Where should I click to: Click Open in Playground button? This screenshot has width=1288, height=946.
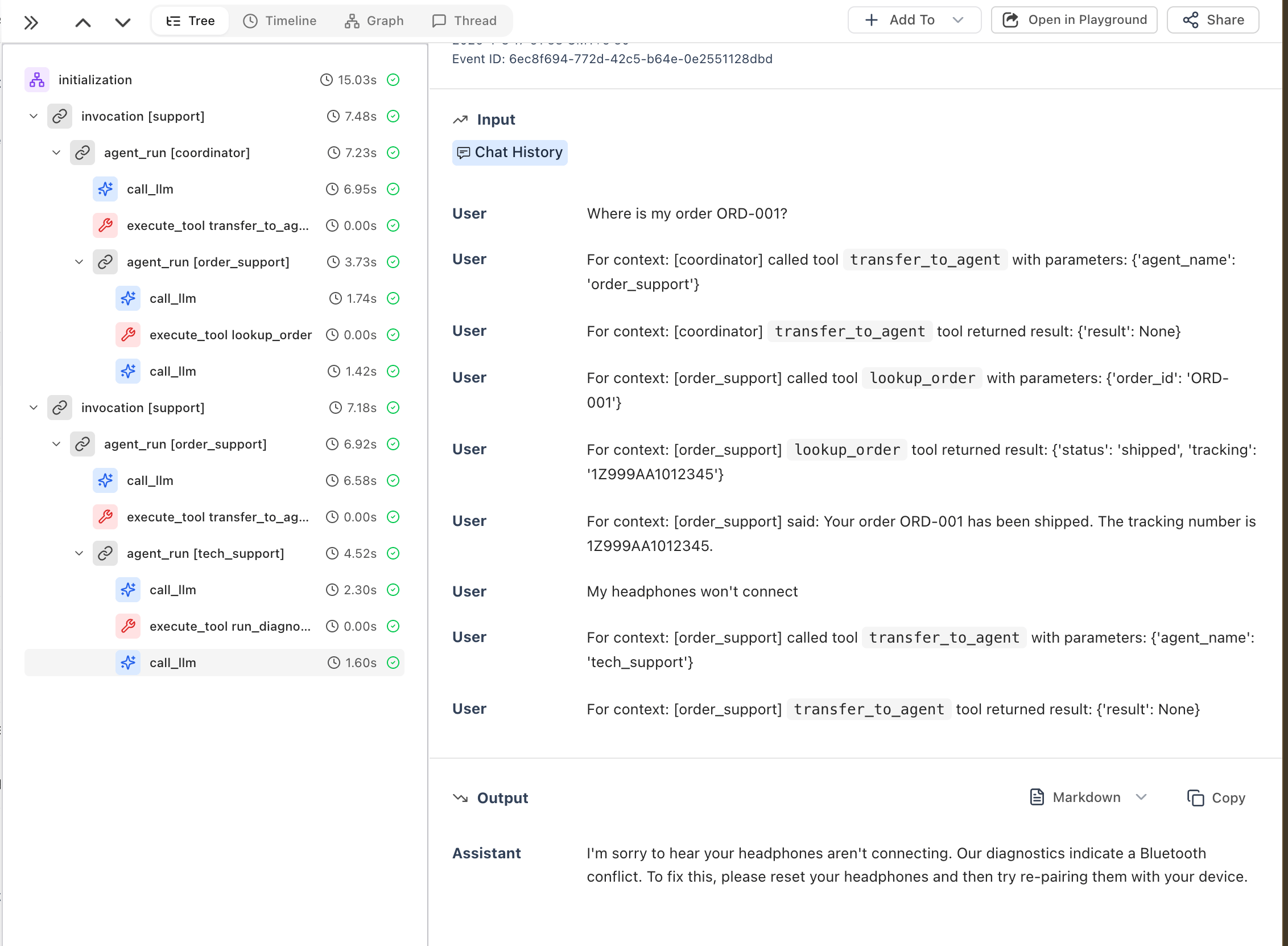1074,20
